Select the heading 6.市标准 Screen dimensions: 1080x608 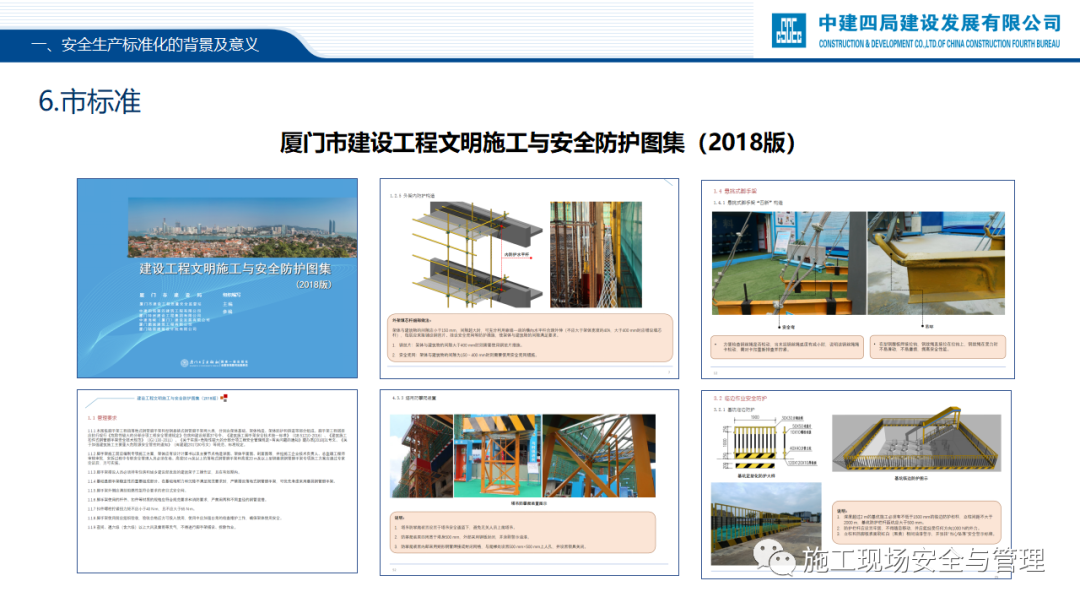pos(90,101)
